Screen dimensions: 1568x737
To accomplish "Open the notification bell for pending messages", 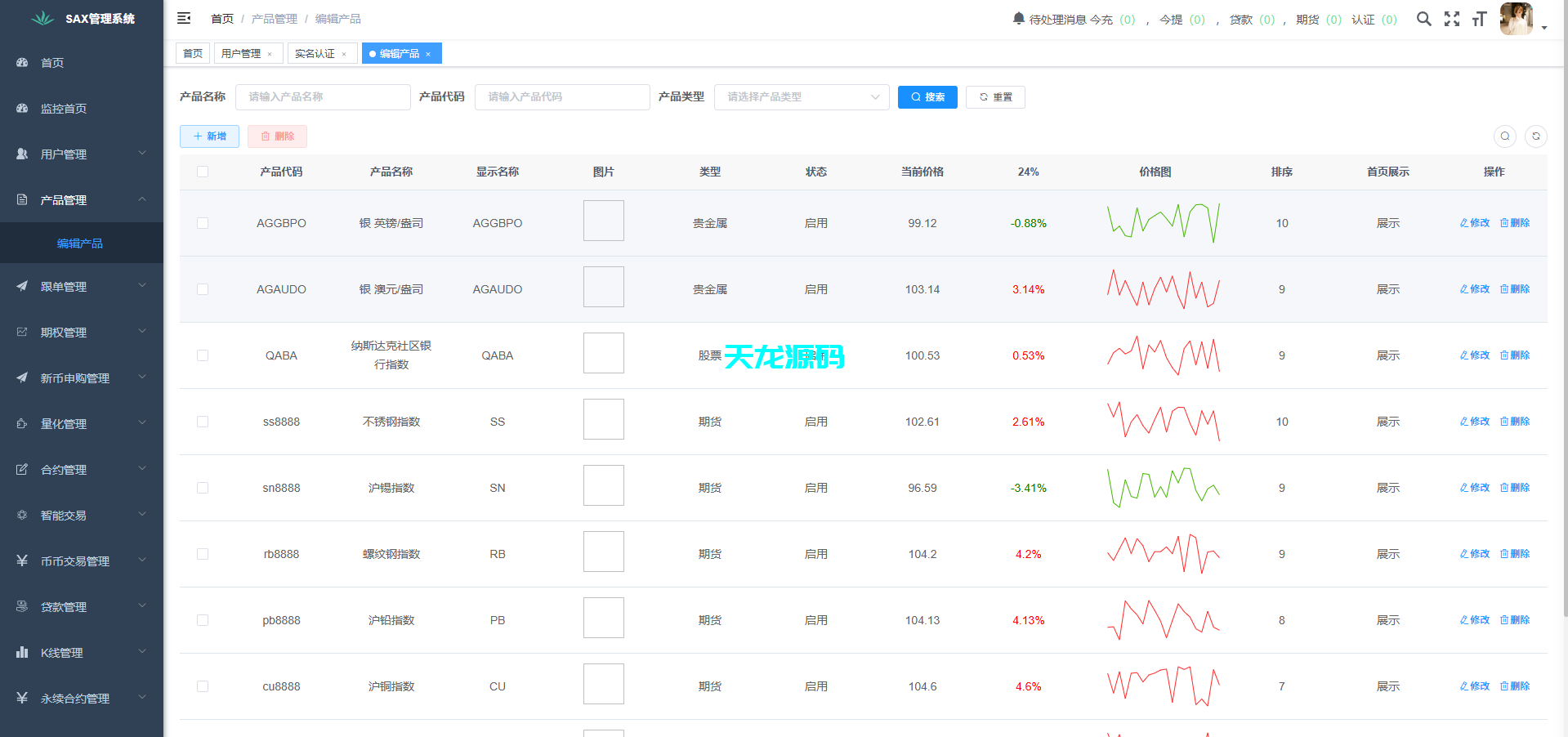I will pos(1017,19).
